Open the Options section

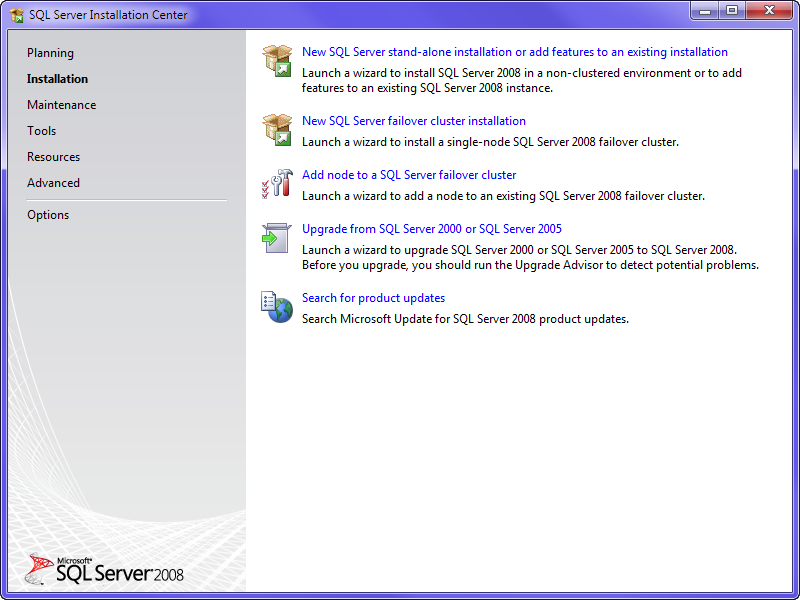tap(49, 214)
